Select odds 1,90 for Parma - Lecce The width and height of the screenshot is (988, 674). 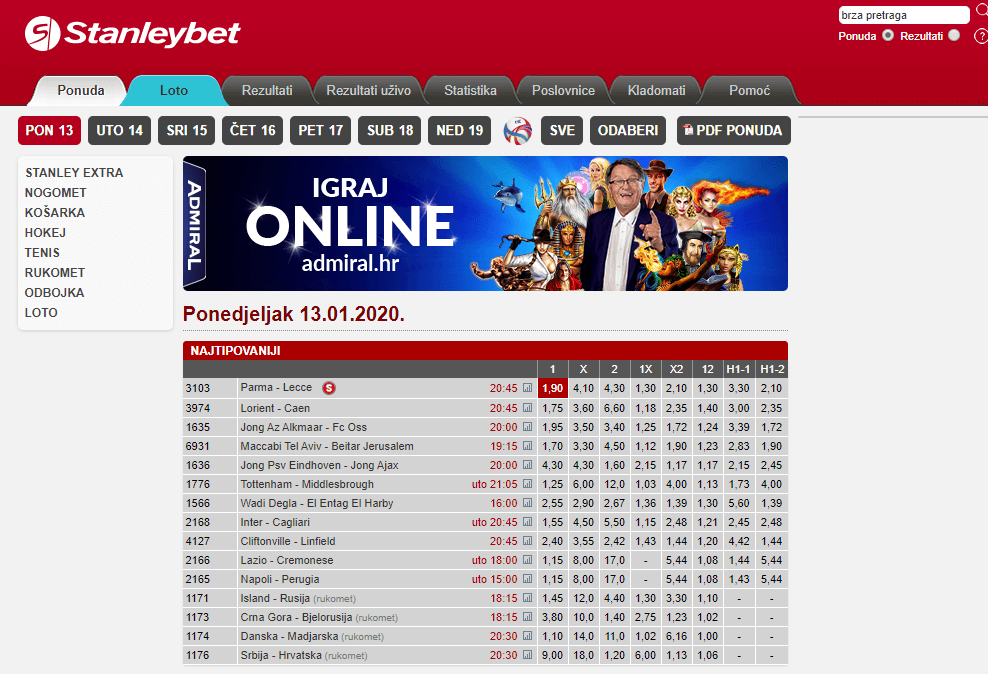[x=553, y=388]
